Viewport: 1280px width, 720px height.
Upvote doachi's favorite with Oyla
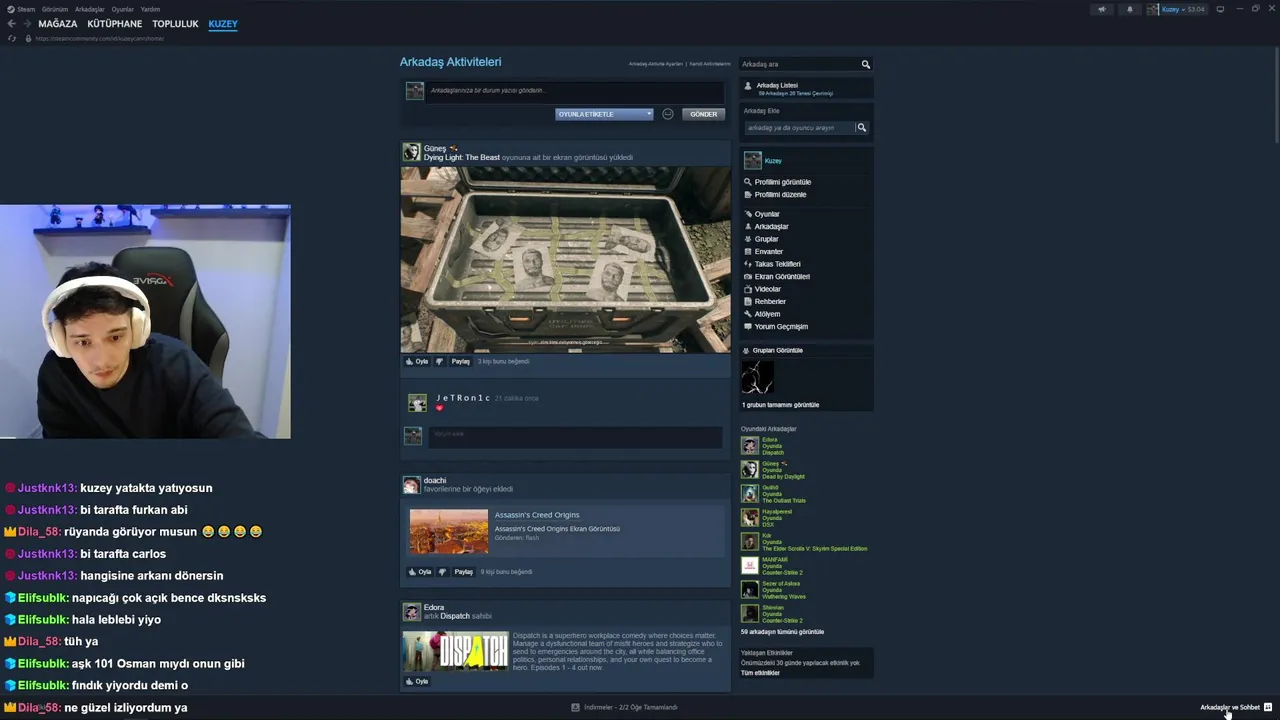click(x=419, y=572)
